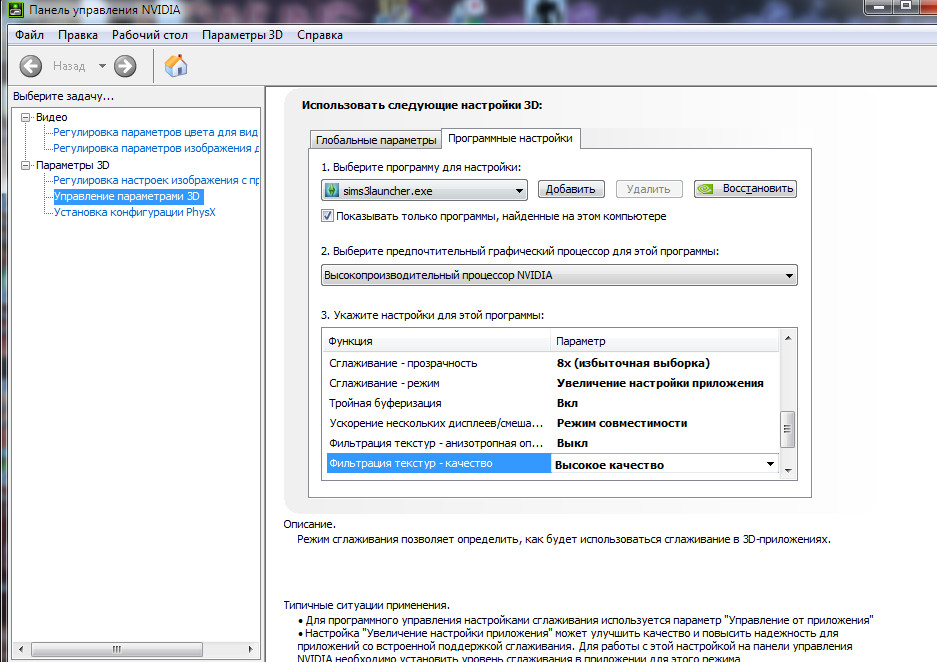Open 'Регулировка параметров изображения' video link
Screen dimensions: 937x662
click(156, 148)
